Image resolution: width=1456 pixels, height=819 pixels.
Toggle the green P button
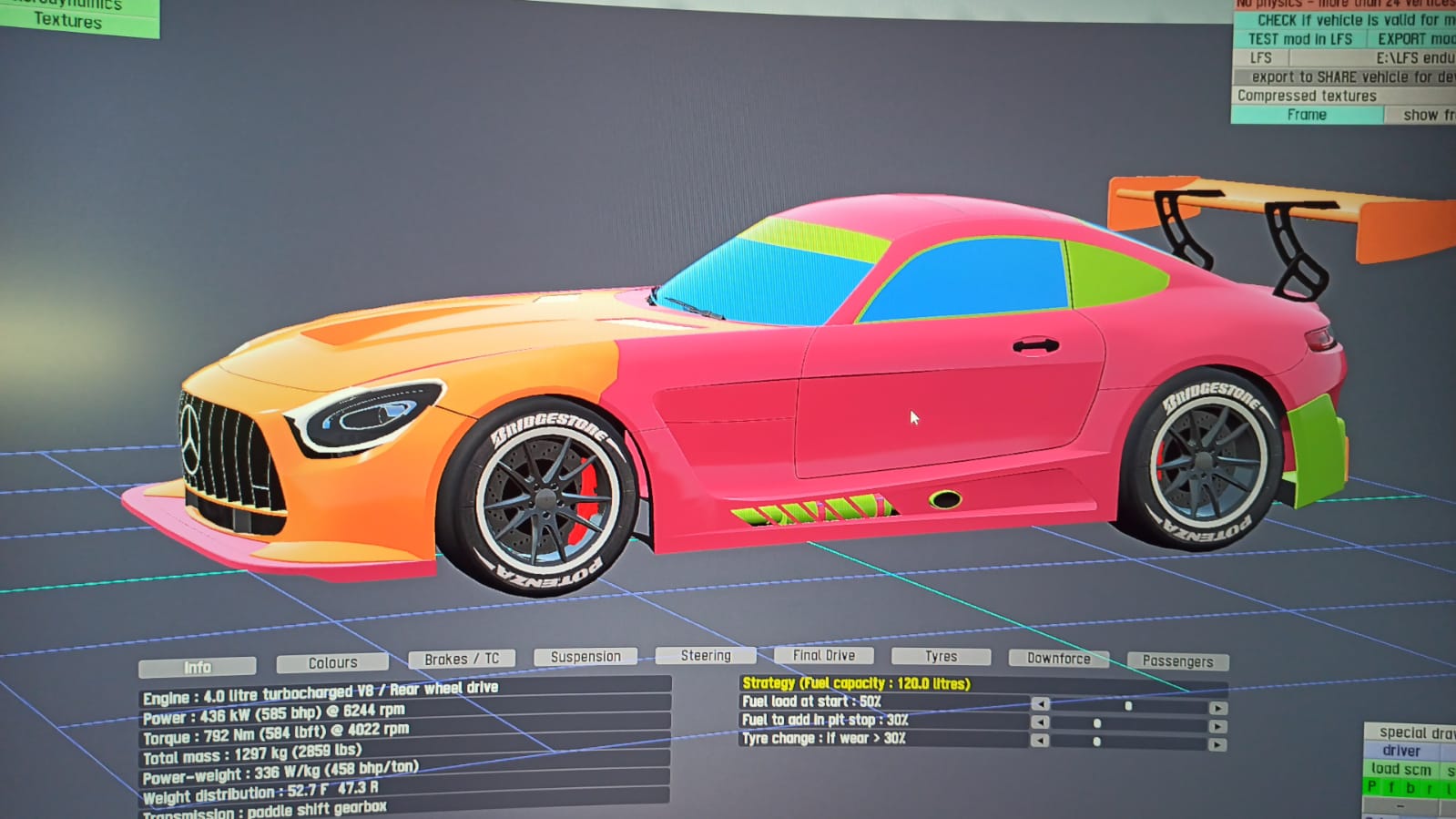click(1372, 787)
